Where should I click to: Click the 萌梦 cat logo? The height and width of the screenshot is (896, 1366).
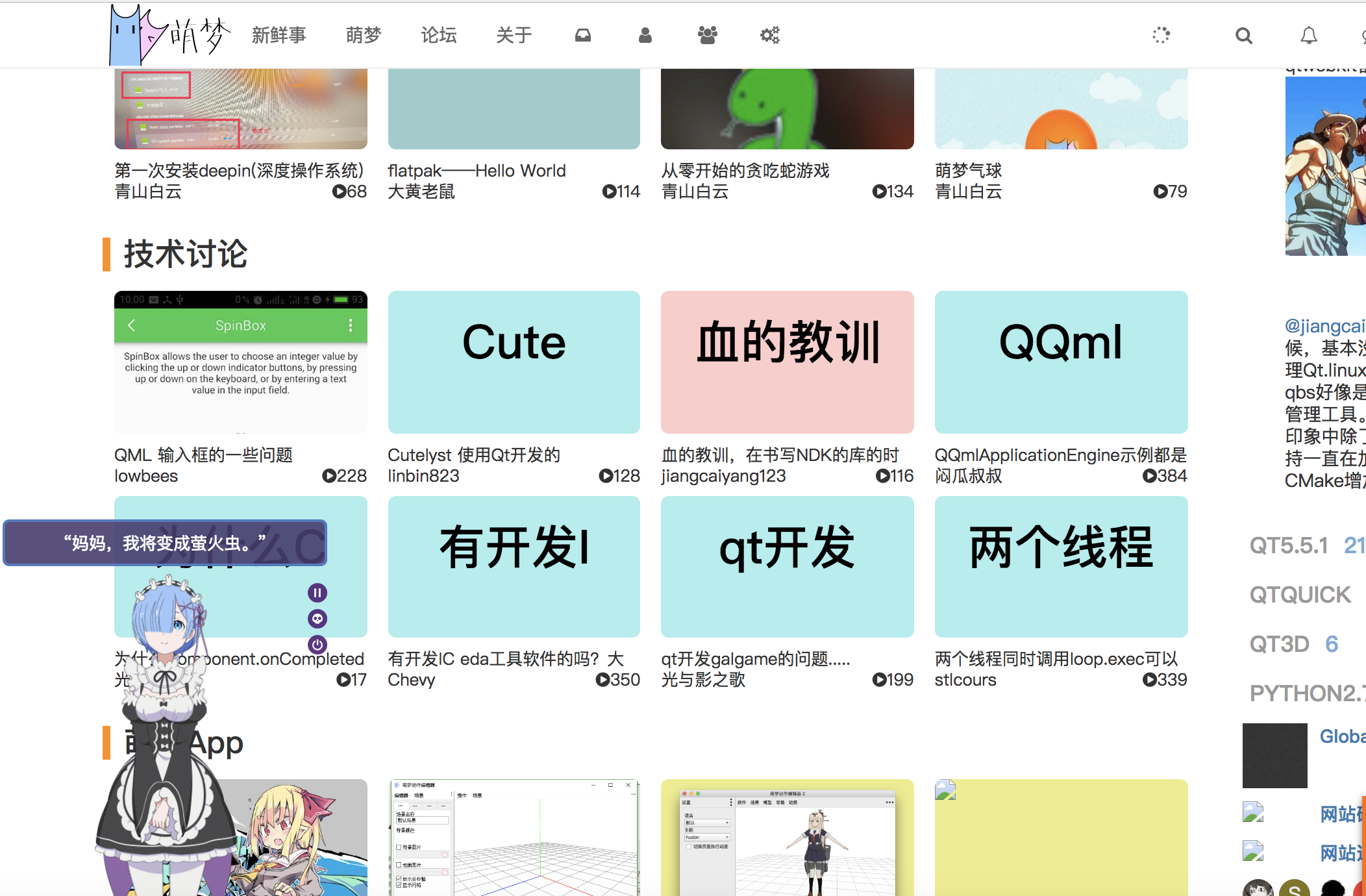(169, 35)
